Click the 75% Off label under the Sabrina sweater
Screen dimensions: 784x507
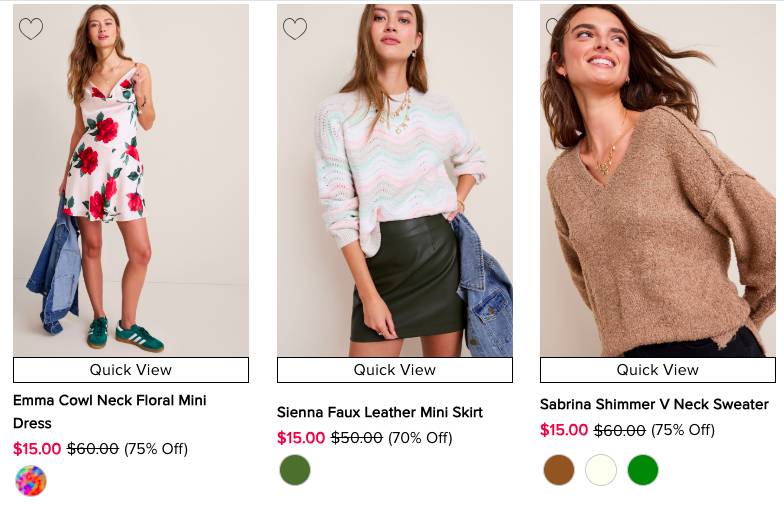[x=683, y=430]
